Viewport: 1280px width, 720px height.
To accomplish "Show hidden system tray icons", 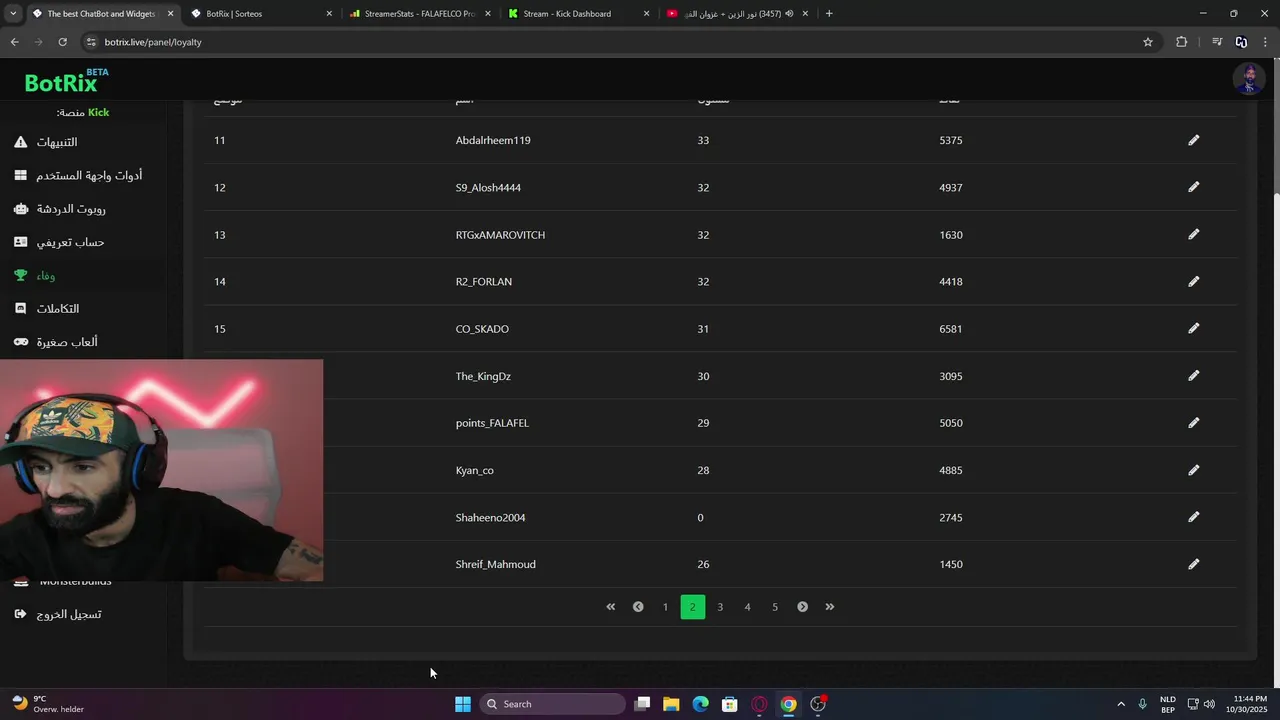I will pyautogui.click(x=1120, y=704).
